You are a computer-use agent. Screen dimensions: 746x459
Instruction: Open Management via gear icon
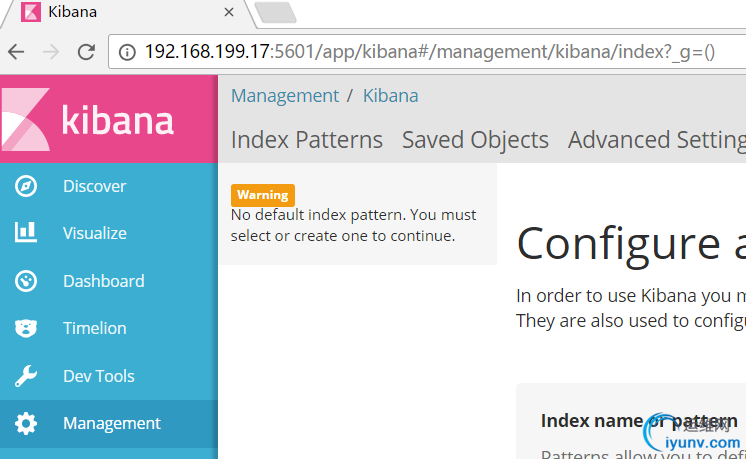(26, 423)
